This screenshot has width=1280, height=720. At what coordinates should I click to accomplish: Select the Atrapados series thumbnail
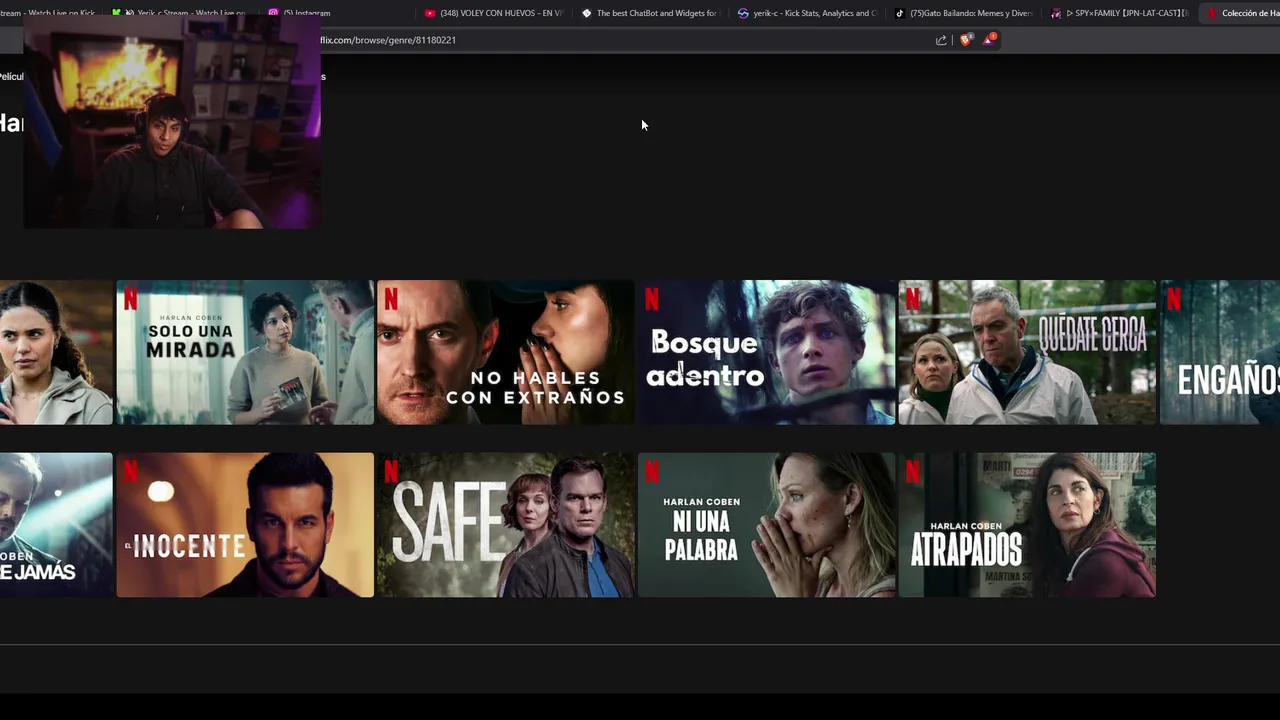pos(1027,525)
